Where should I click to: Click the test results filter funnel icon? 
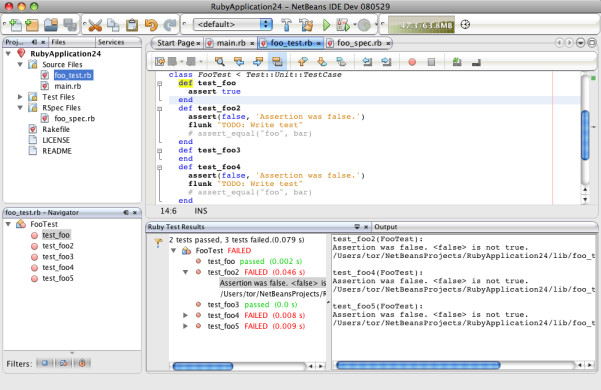click(x=158, y=243)
